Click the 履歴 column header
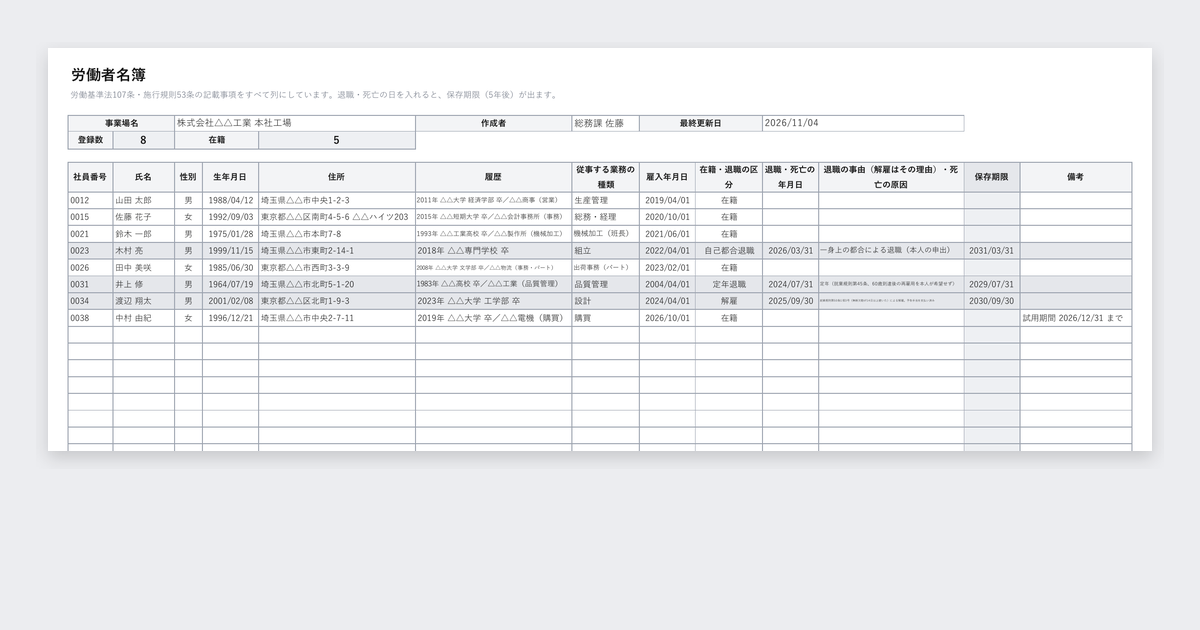 (x=493, y=177)
